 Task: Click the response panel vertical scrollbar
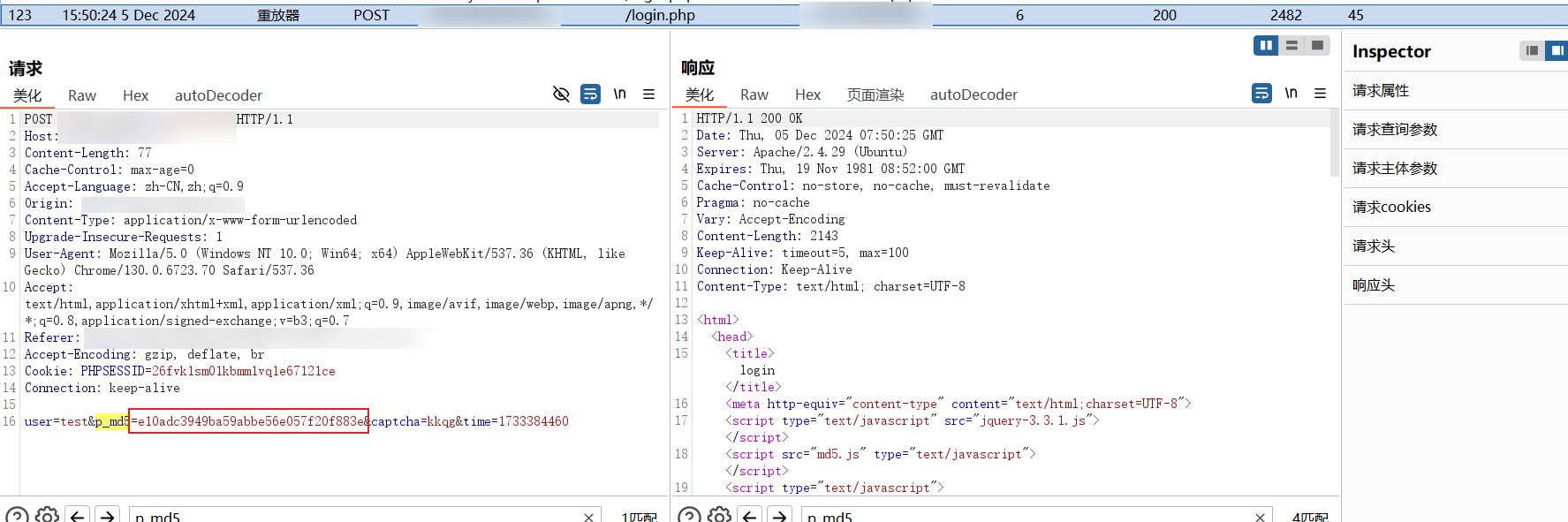click(1335, 143)
